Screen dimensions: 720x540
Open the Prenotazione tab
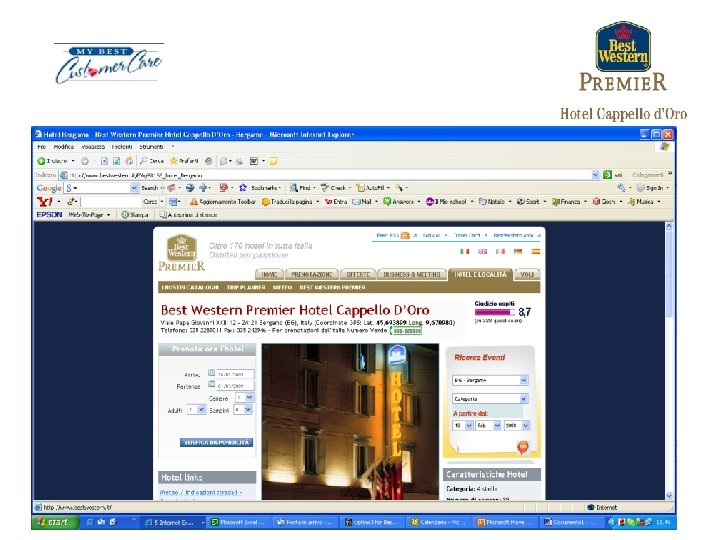[x=311, y=274]
